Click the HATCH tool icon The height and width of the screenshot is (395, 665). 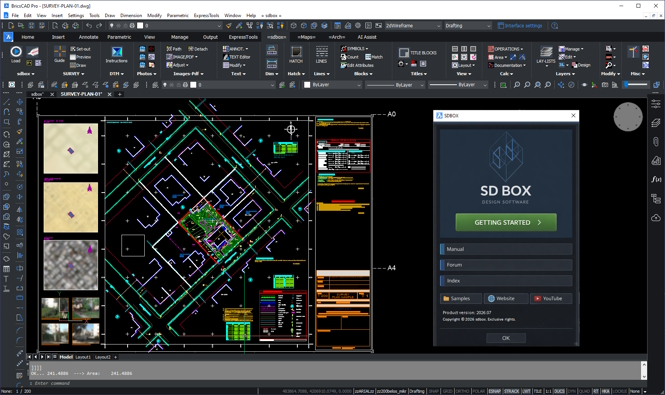point(296,55)
